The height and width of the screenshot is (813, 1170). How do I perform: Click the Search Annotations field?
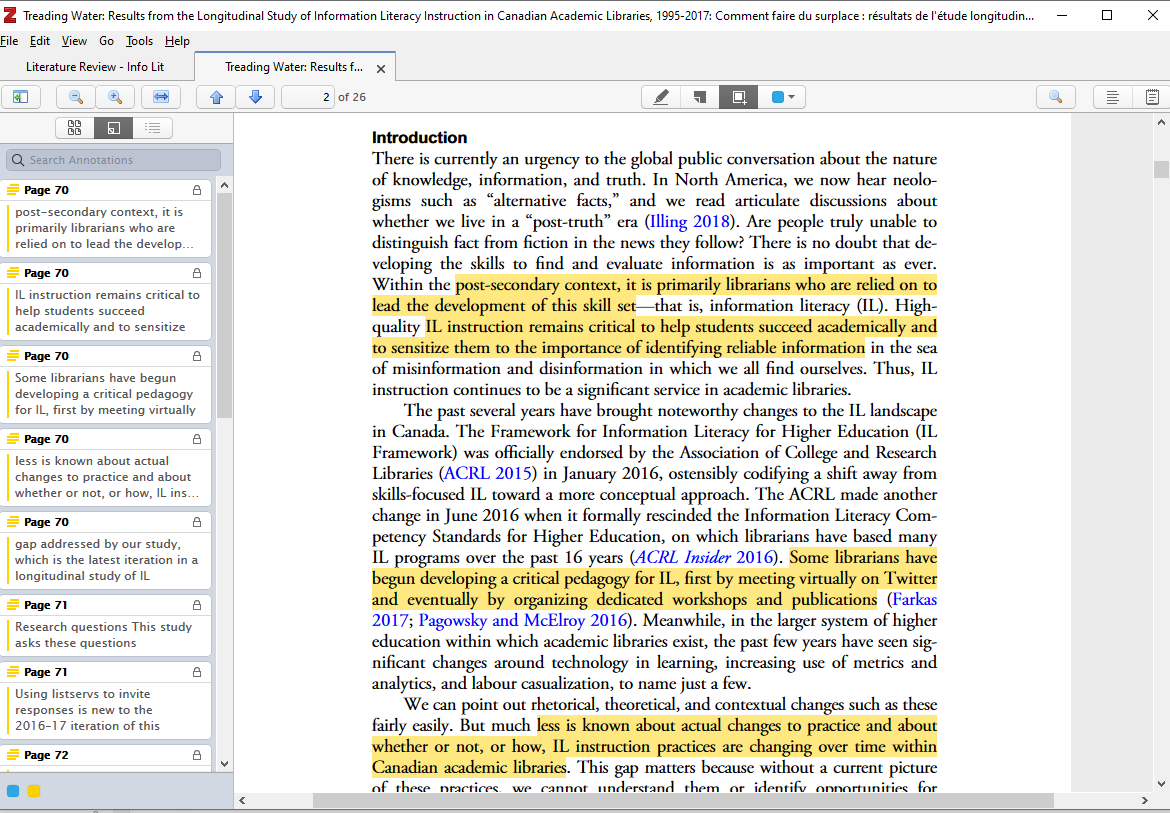pos(113,160)
